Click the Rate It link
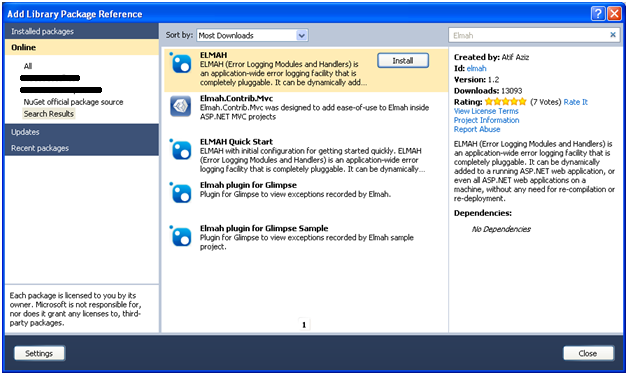Screen dimensions: 628x375 [576, 102]
